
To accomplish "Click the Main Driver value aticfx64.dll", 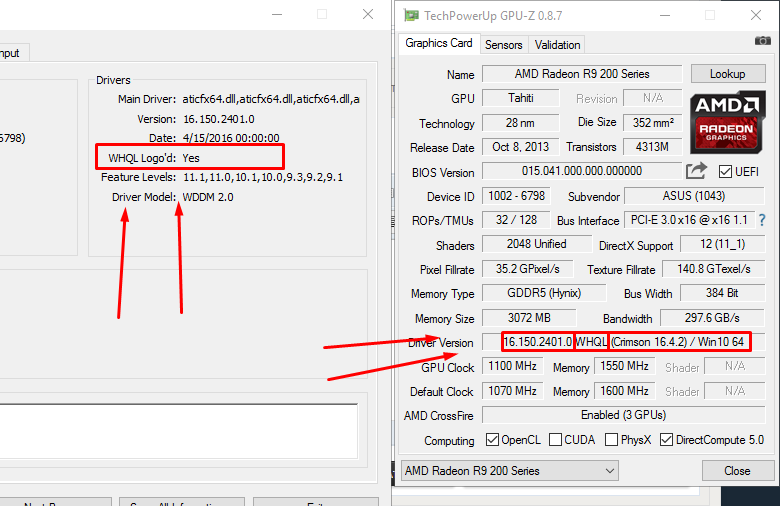I will (271, 99).
